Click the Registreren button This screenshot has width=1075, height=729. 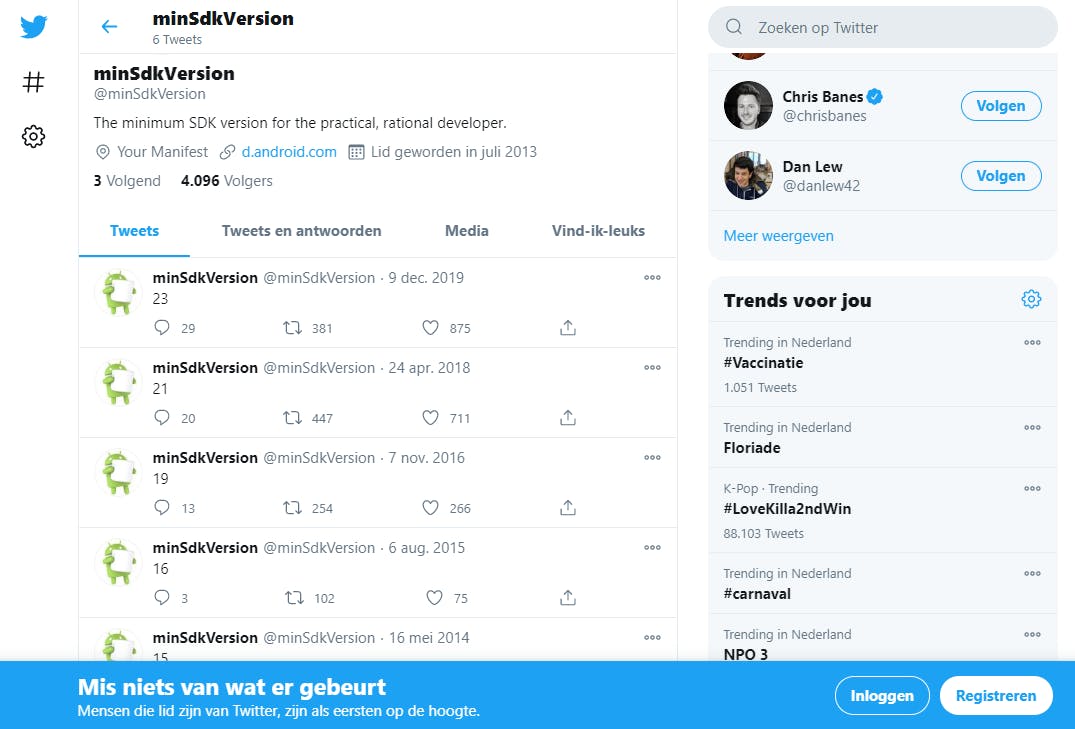click(995, 696)
